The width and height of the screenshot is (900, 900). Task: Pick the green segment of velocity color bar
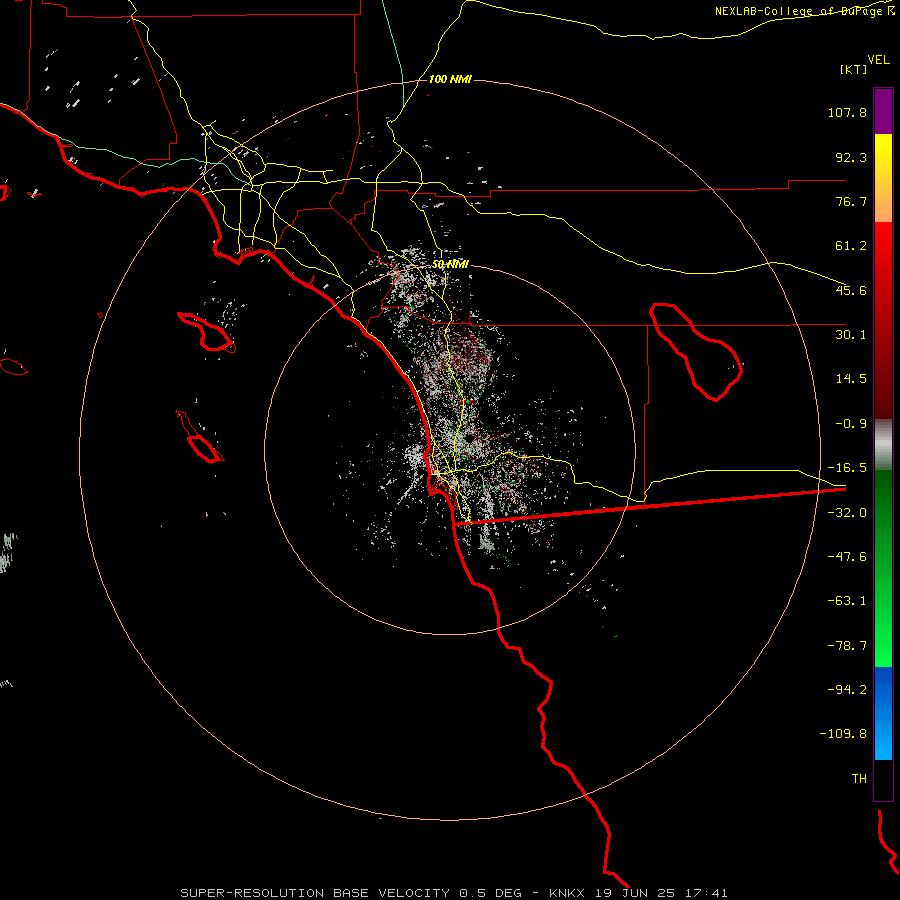[883, 568]
